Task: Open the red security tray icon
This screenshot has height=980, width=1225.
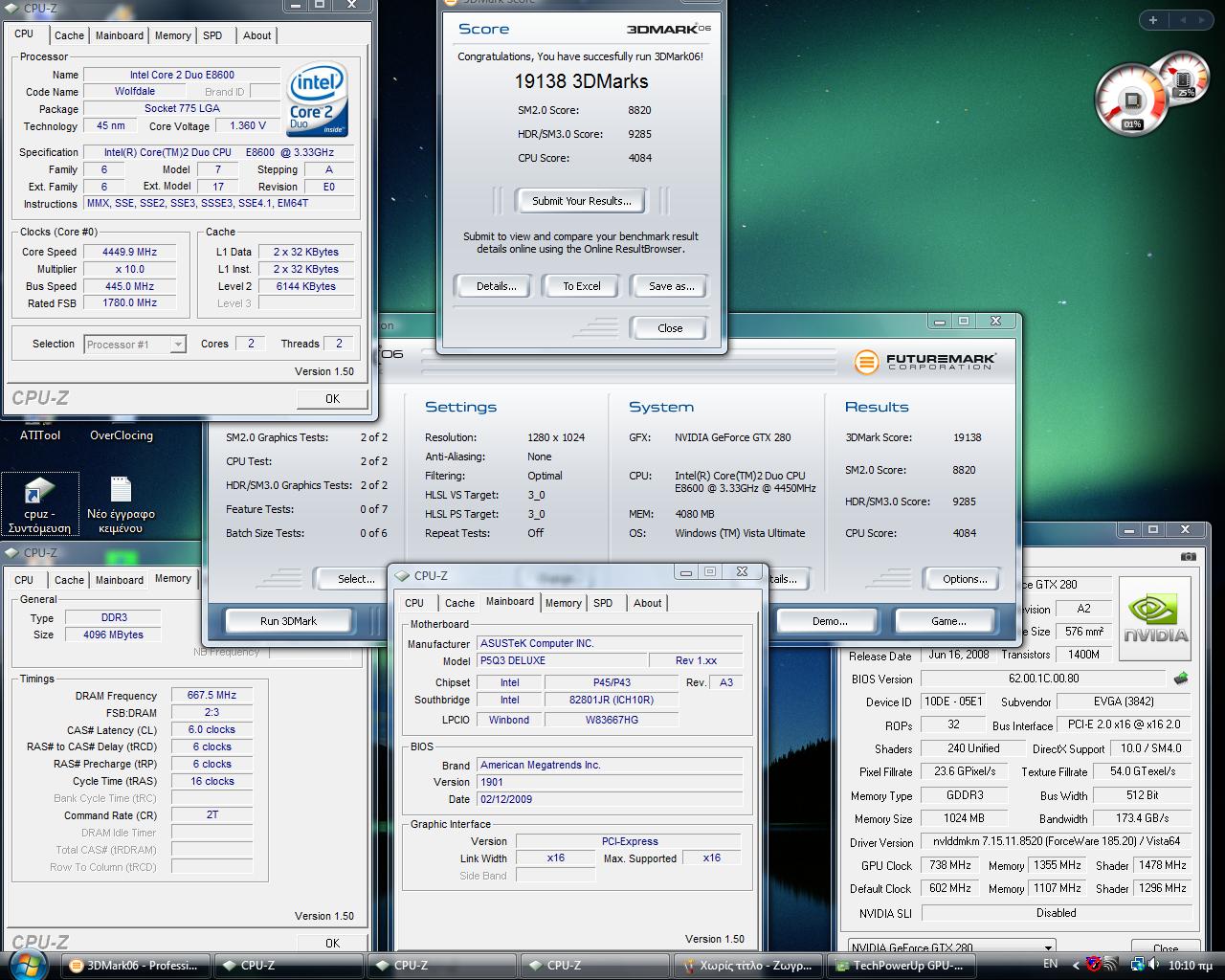Action: tap(1094, 964)
